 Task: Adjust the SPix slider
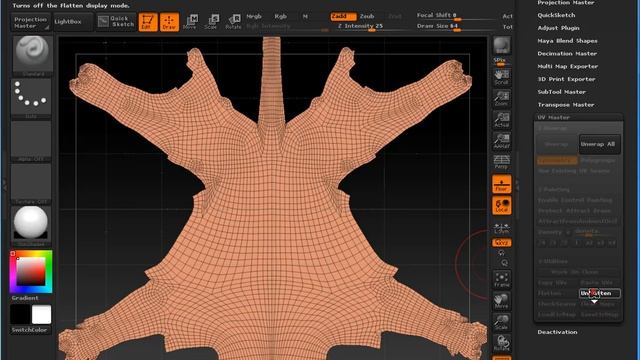[502, 61]
